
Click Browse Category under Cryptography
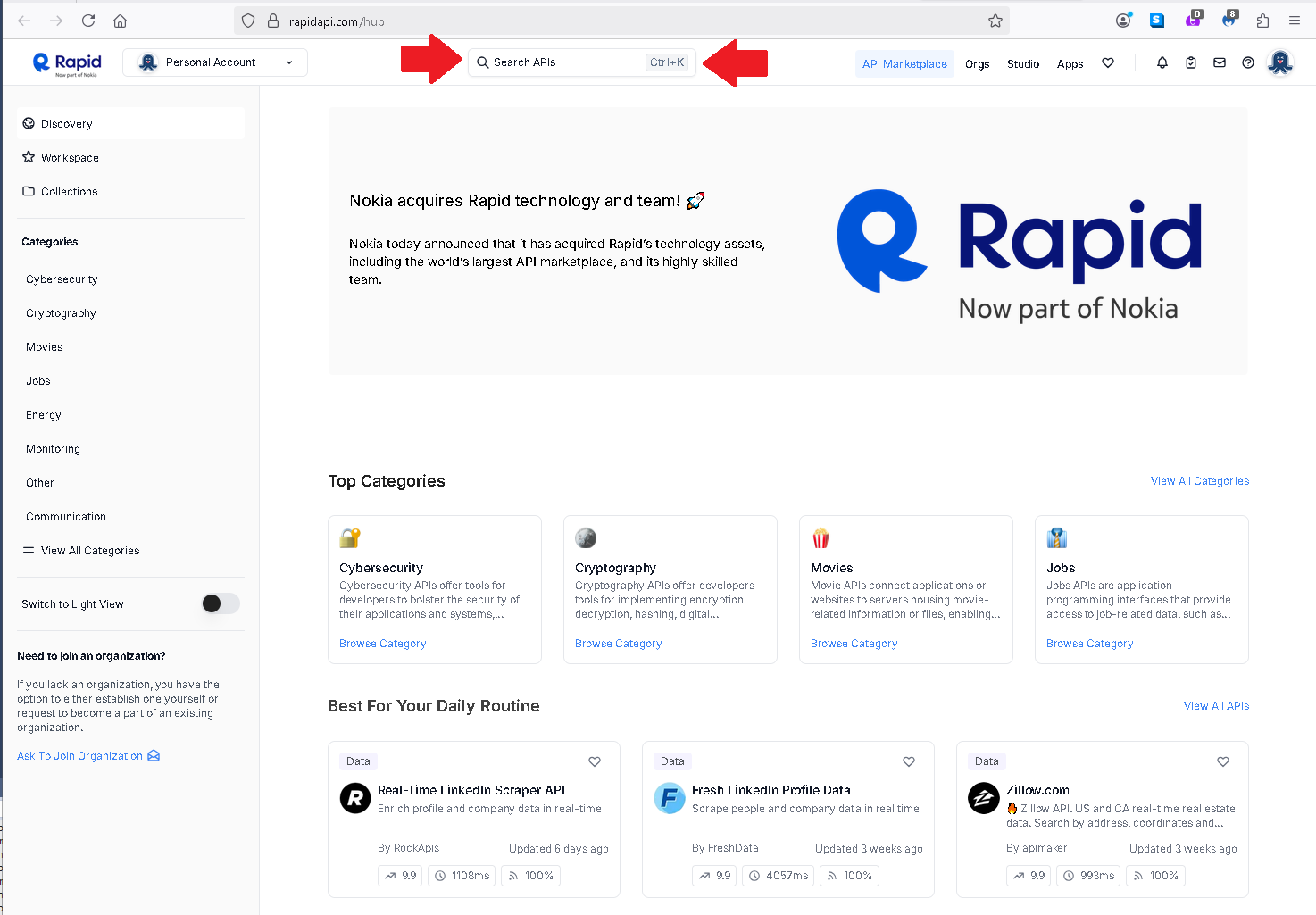coord(618,644)
